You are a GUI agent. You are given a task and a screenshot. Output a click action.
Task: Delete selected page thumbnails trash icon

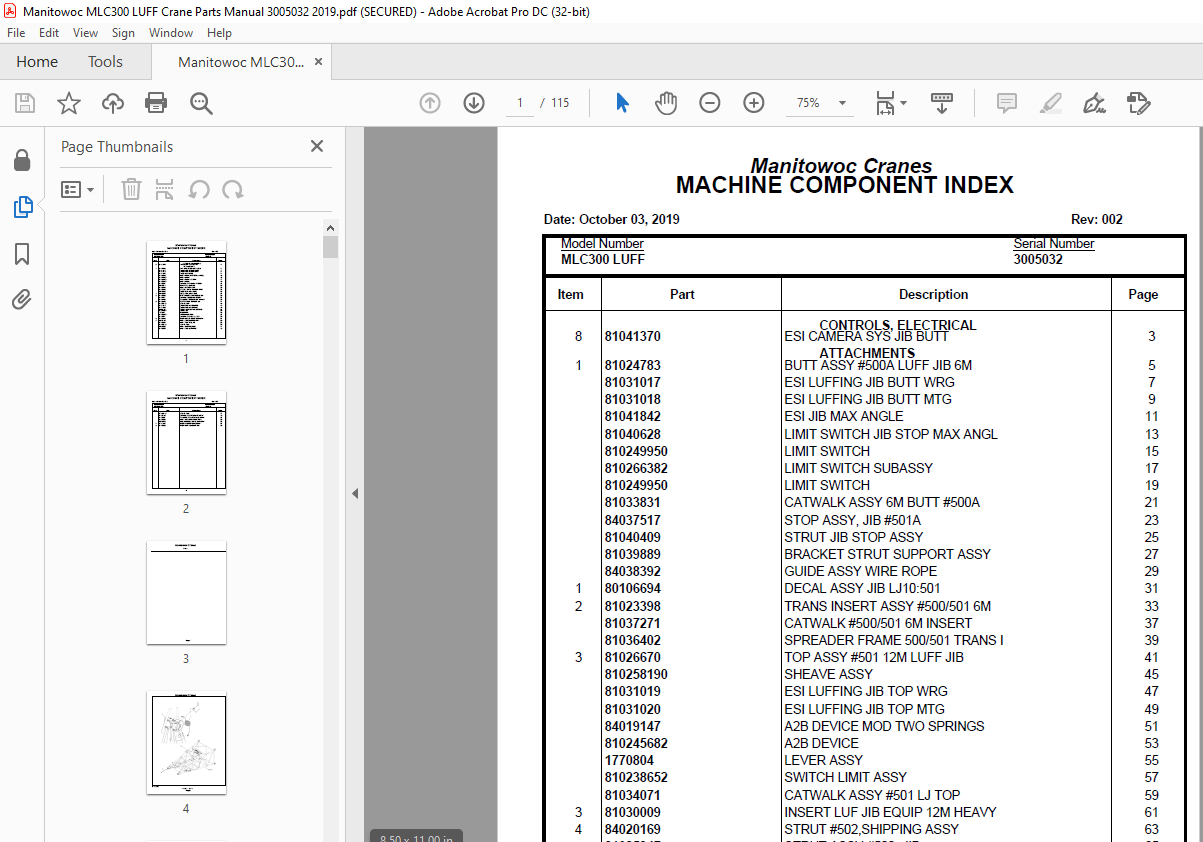click(131, 189)
